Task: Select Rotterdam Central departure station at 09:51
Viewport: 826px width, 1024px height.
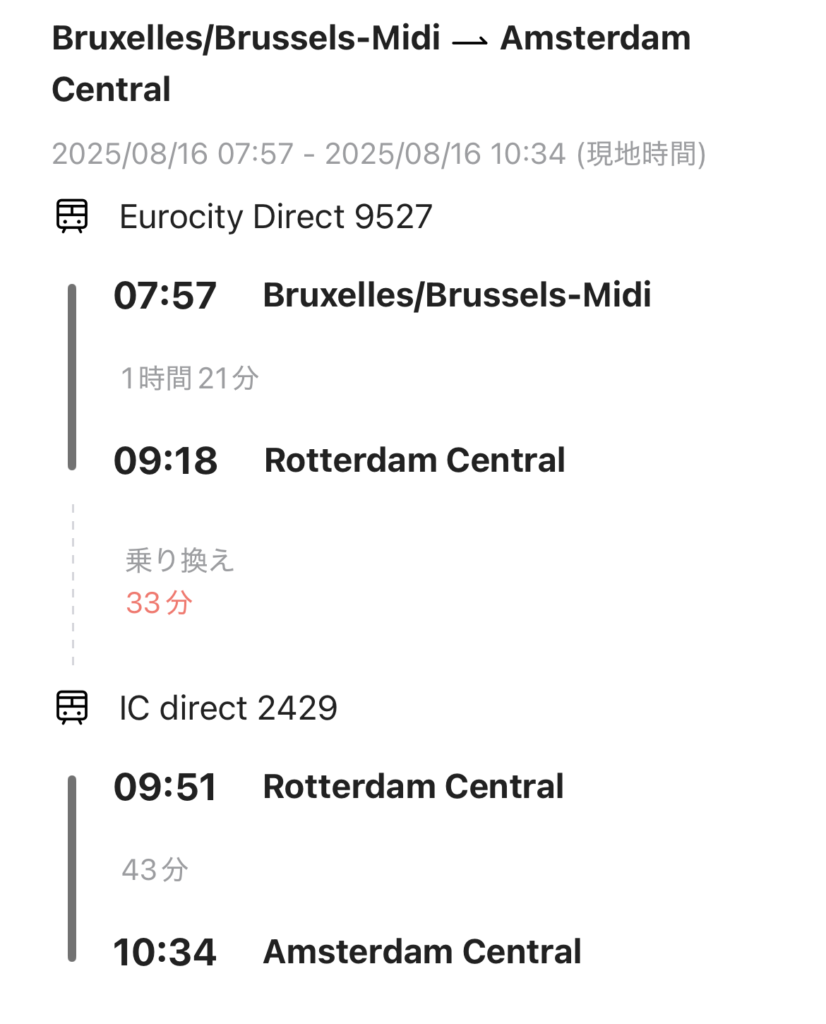Action: coord(413,786)
